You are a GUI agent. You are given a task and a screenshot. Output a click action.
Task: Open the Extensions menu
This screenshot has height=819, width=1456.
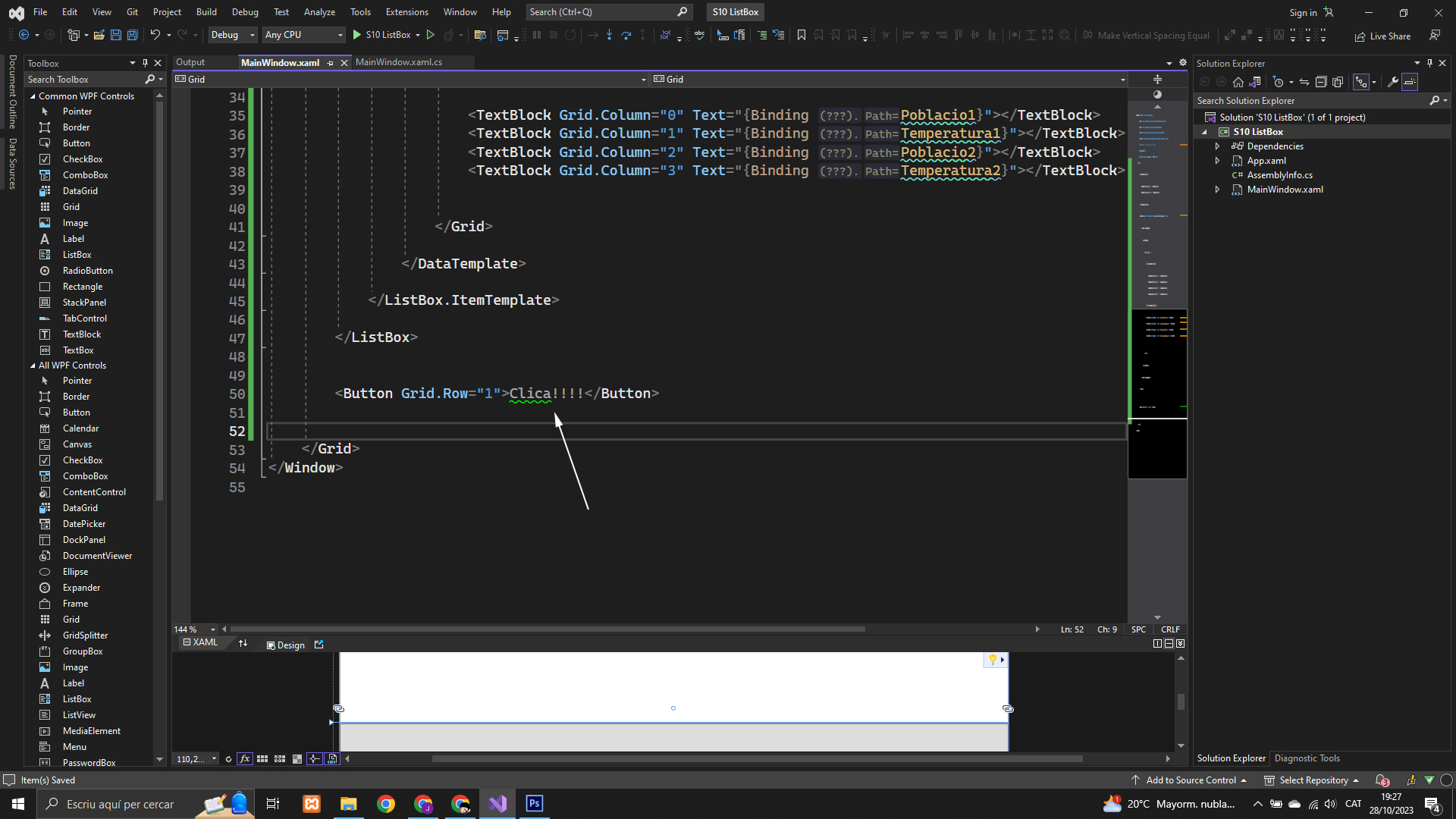pos(406,12)
